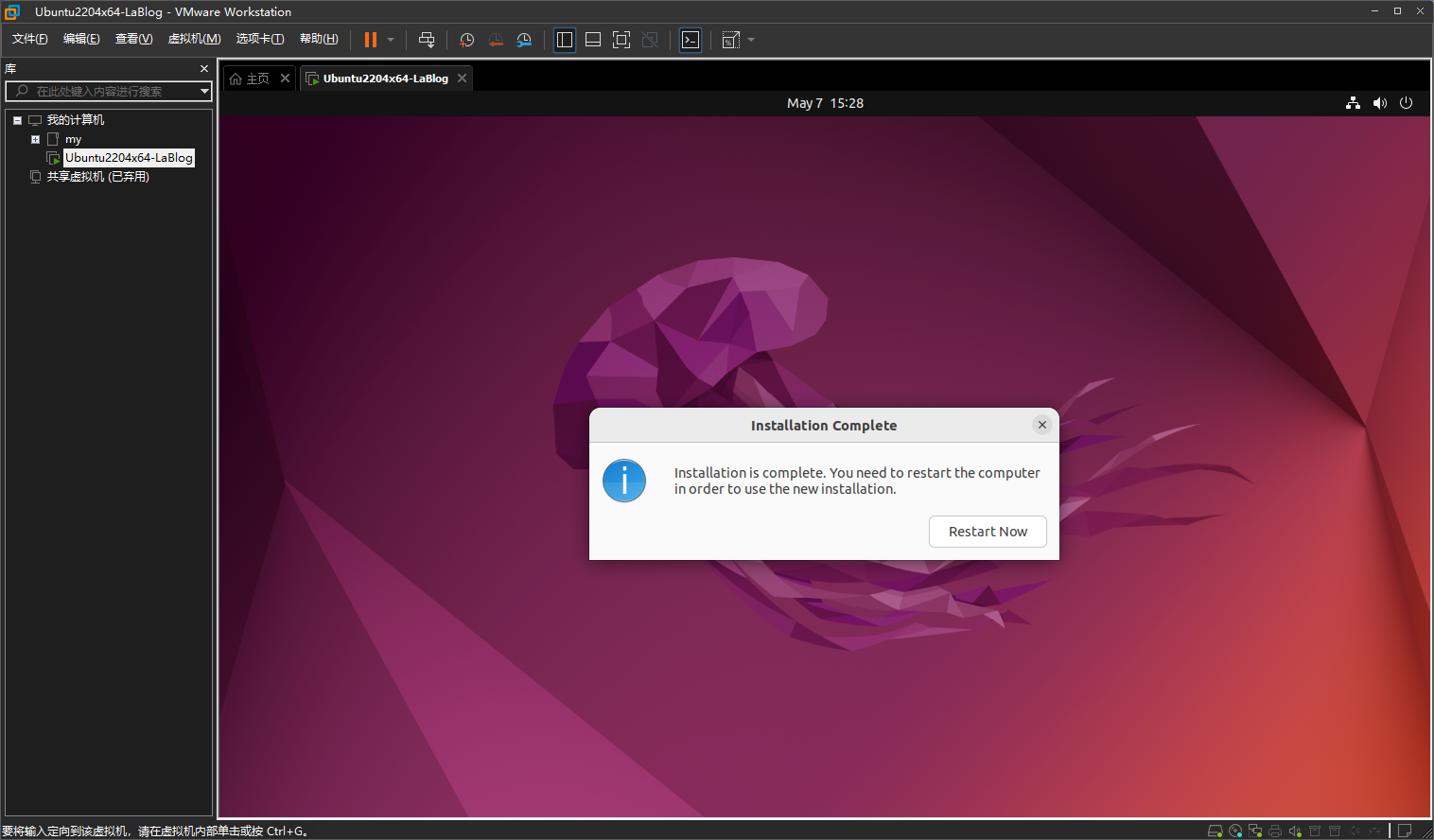
Task: Enter full screen mode
Action: [621, 40]
